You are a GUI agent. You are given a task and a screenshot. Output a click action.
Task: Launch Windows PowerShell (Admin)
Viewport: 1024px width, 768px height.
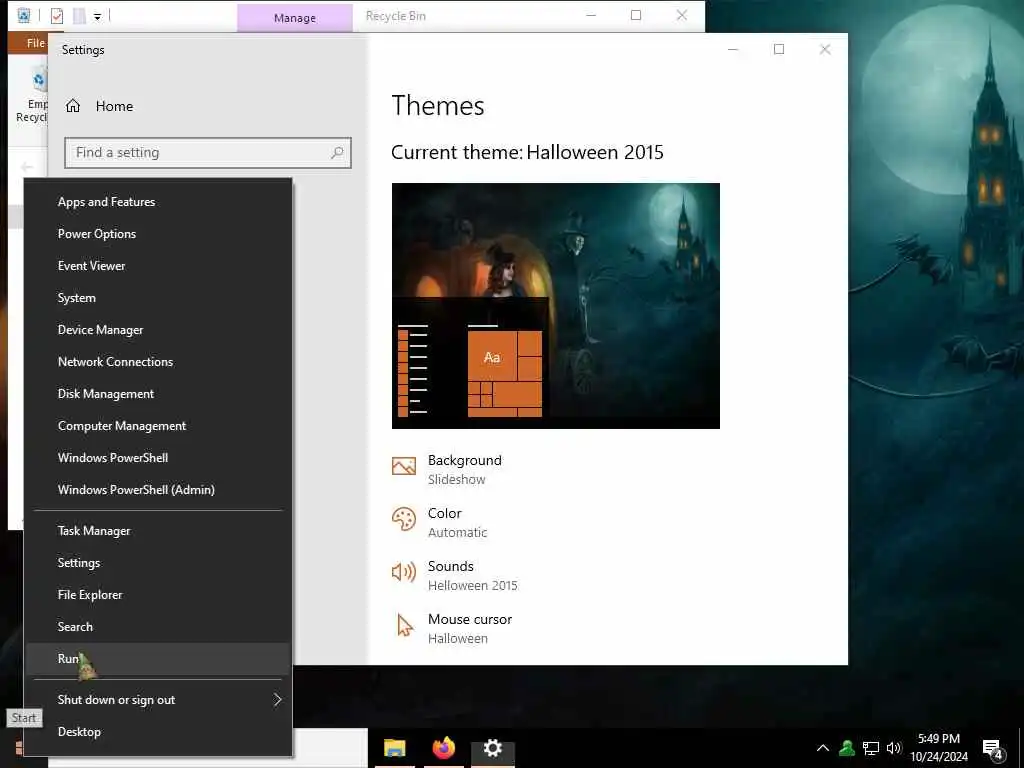[x=158, y=490]
